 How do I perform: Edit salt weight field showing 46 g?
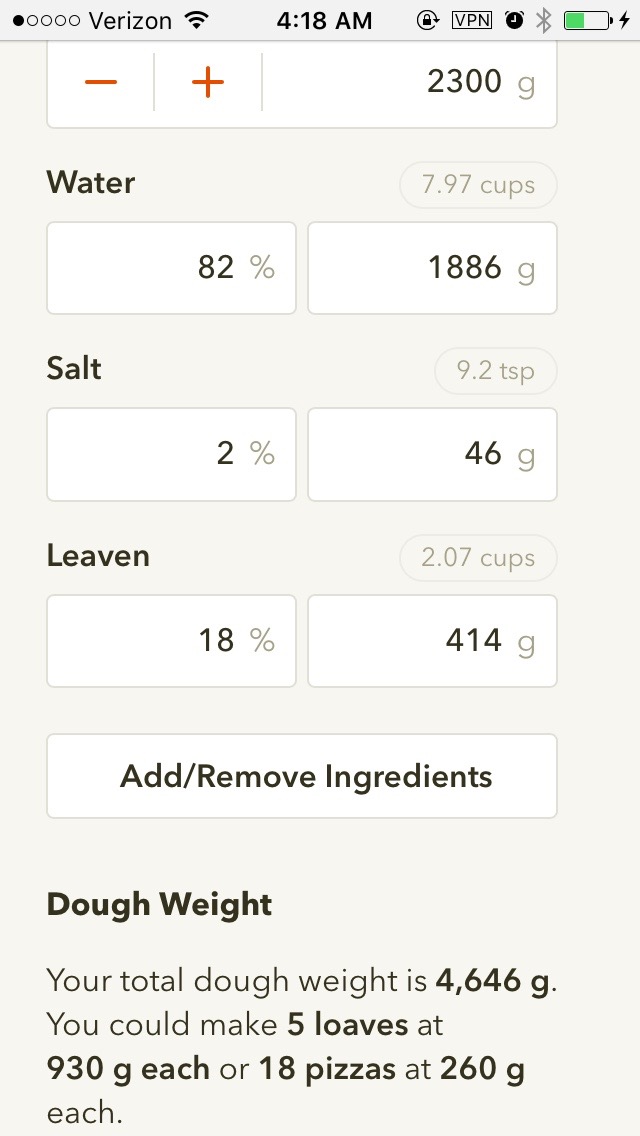tap(432, 454)
